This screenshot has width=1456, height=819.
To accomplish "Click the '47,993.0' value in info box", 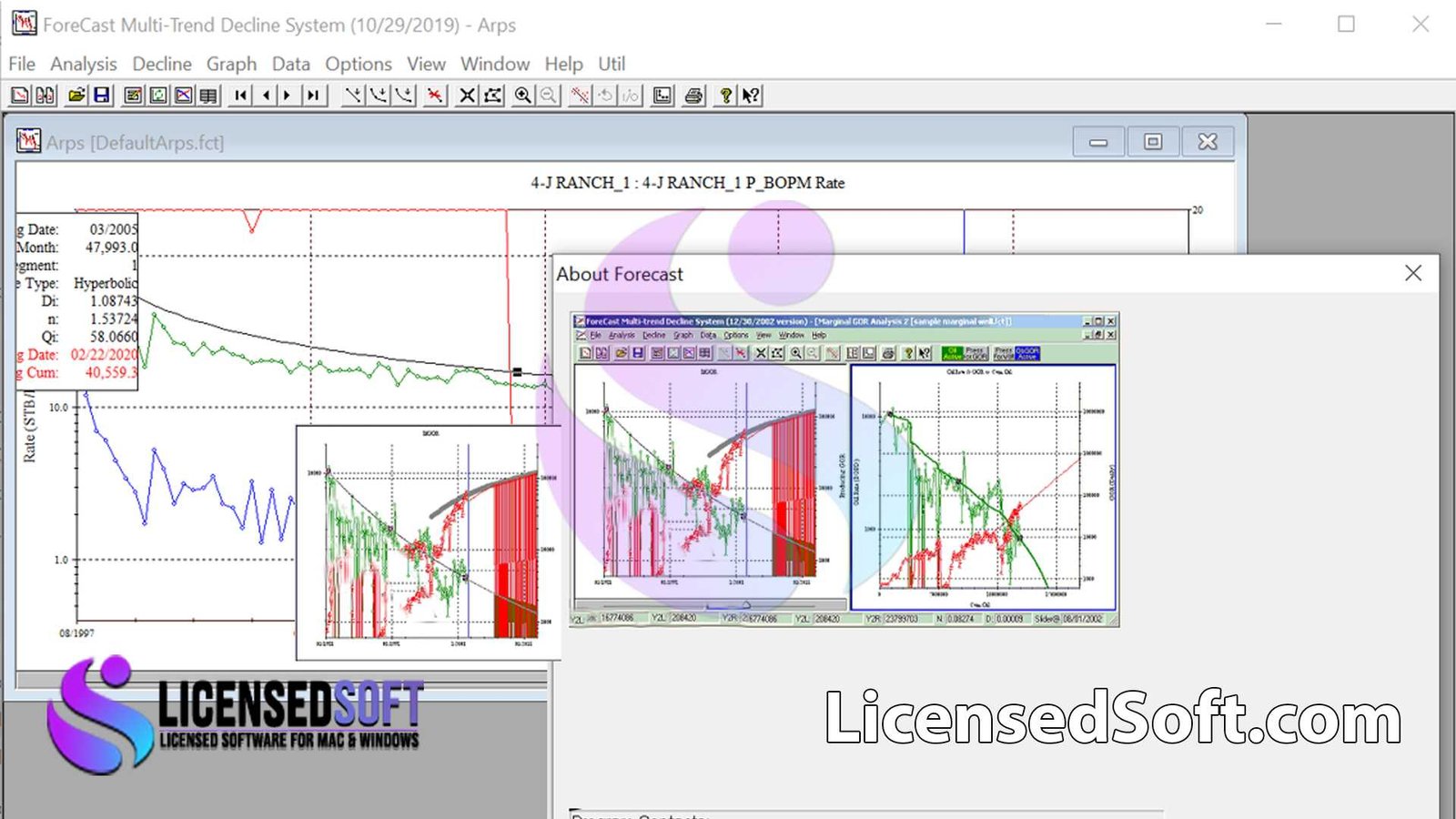I will pyautogui.click(x=111, y=248).
